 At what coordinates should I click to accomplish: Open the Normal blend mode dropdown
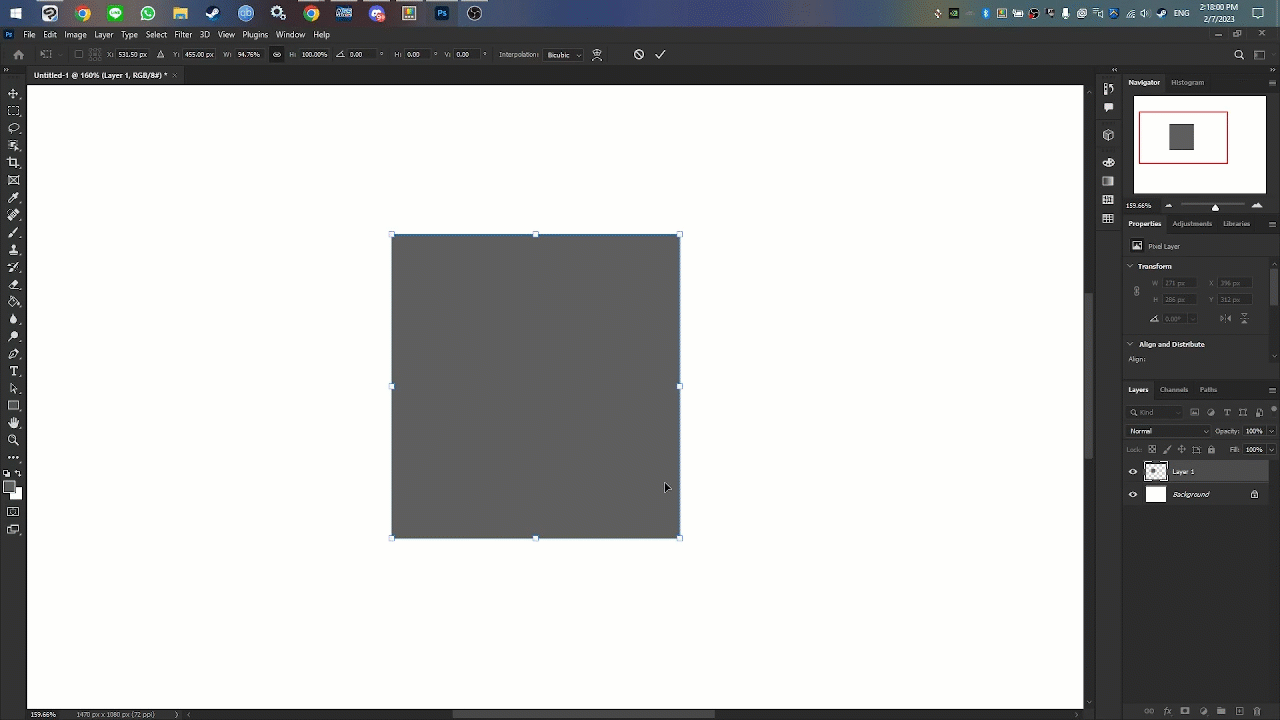point(1170,431)
